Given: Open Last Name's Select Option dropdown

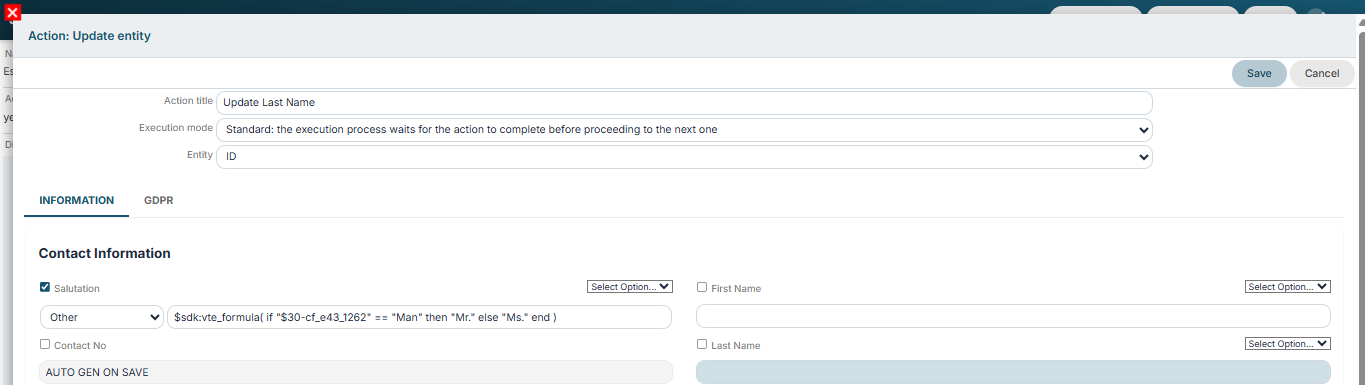Looking at the screenshot, I should (1288, 343).
